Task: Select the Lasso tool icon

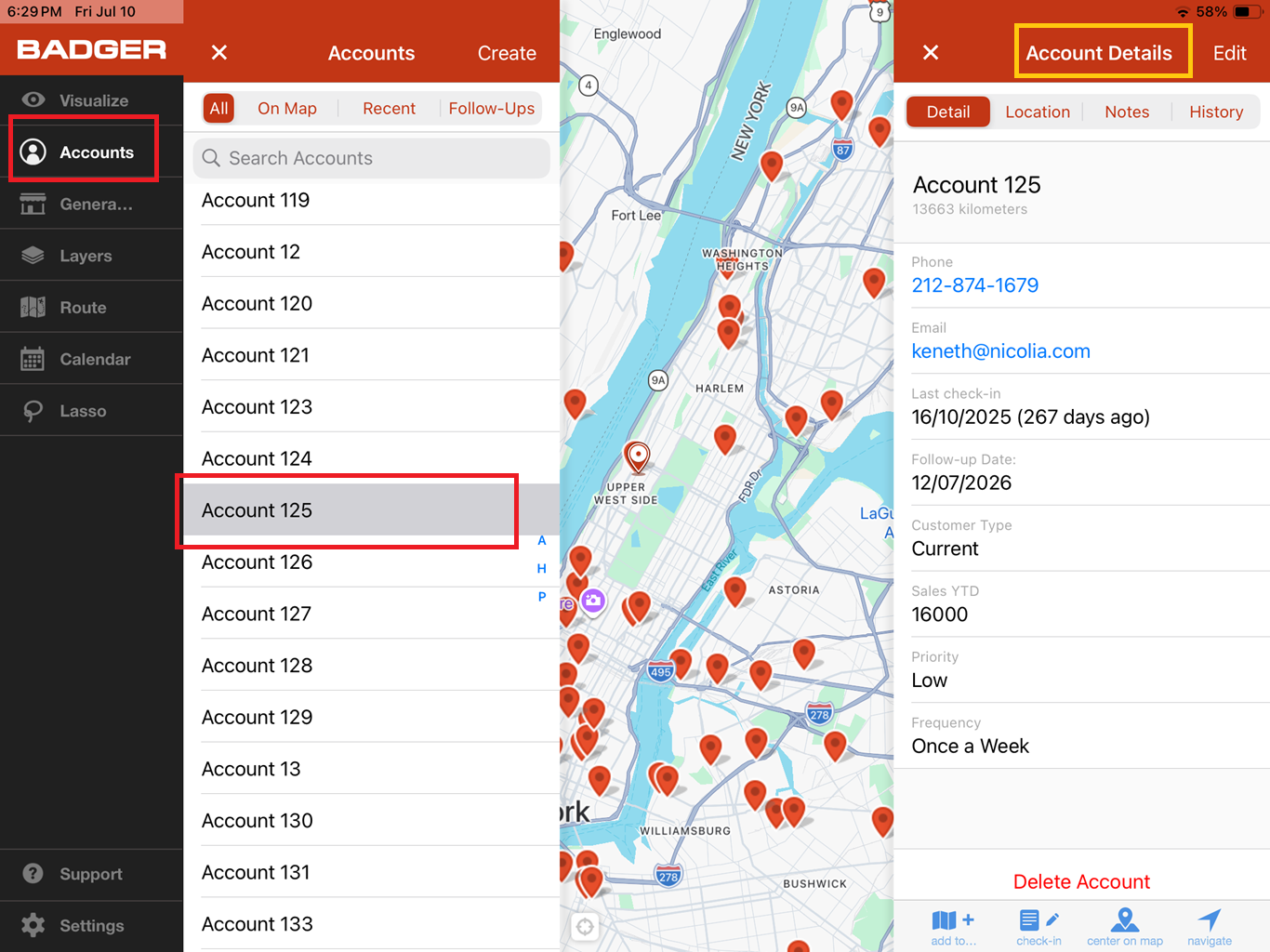Action: (33, 411)
